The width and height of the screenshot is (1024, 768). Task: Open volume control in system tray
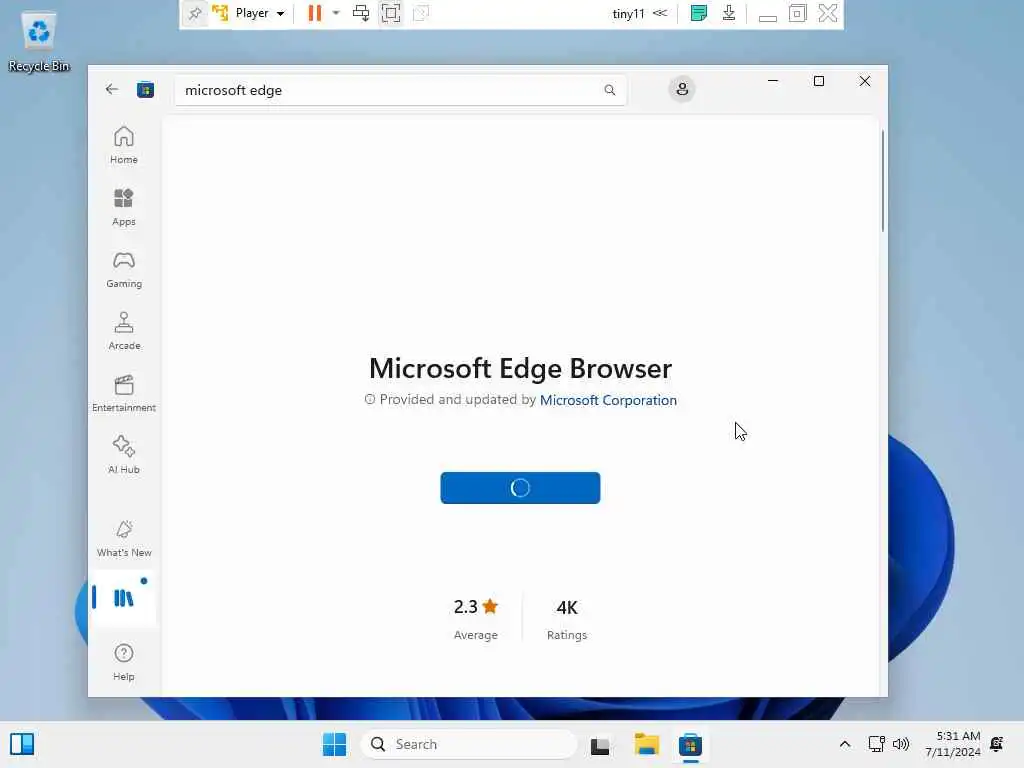901,744
